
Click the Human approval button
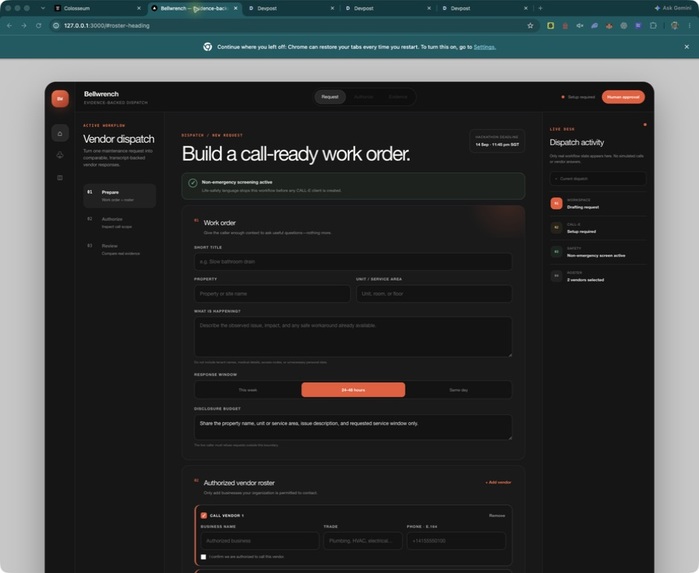point(623,97)
